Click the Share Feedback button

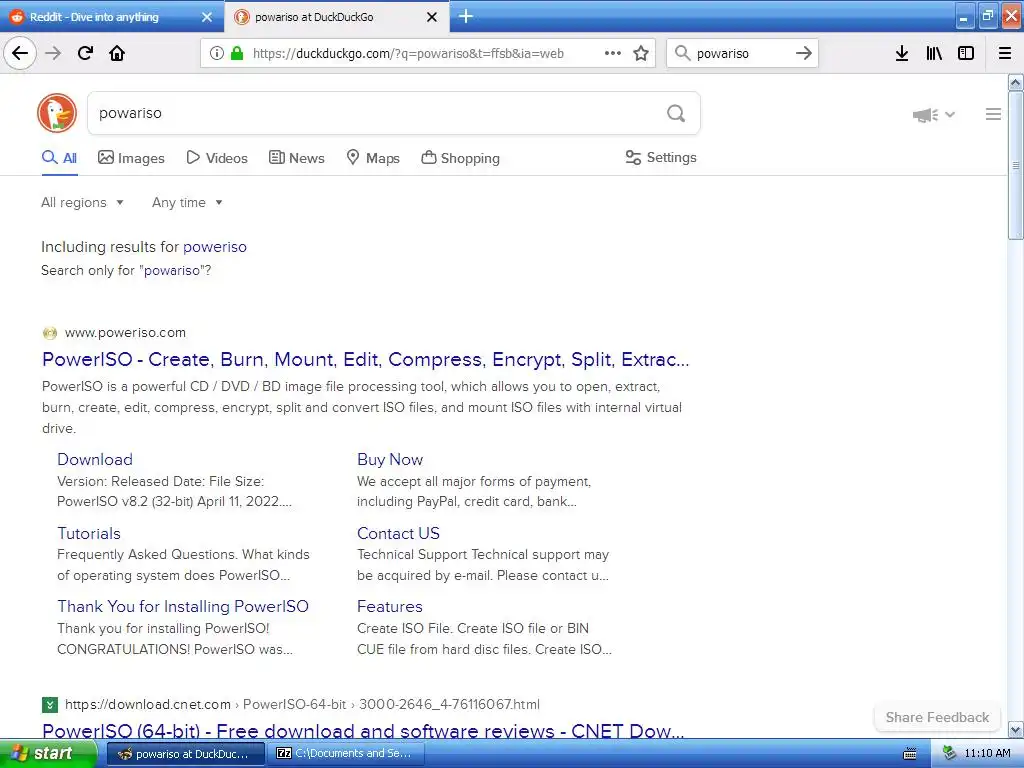937,717
